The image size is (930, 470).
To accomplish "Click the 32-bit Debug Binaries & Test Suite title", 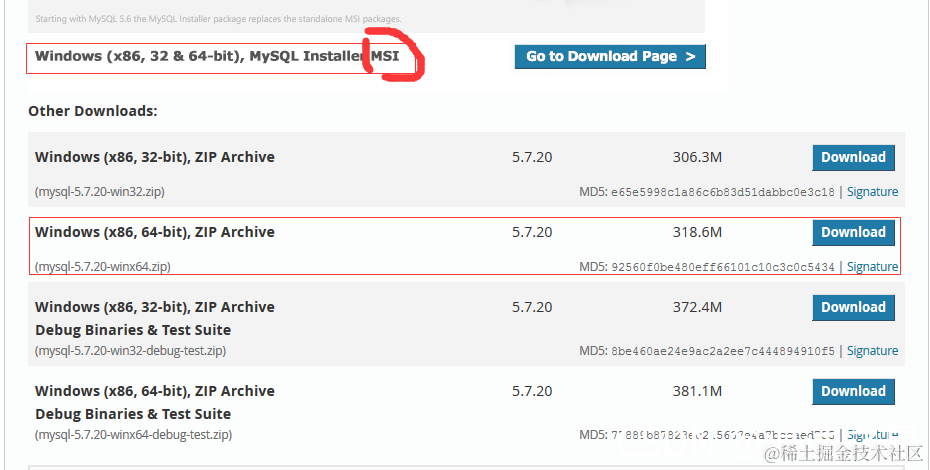I will pyautogui.click(x=155, y=319).
